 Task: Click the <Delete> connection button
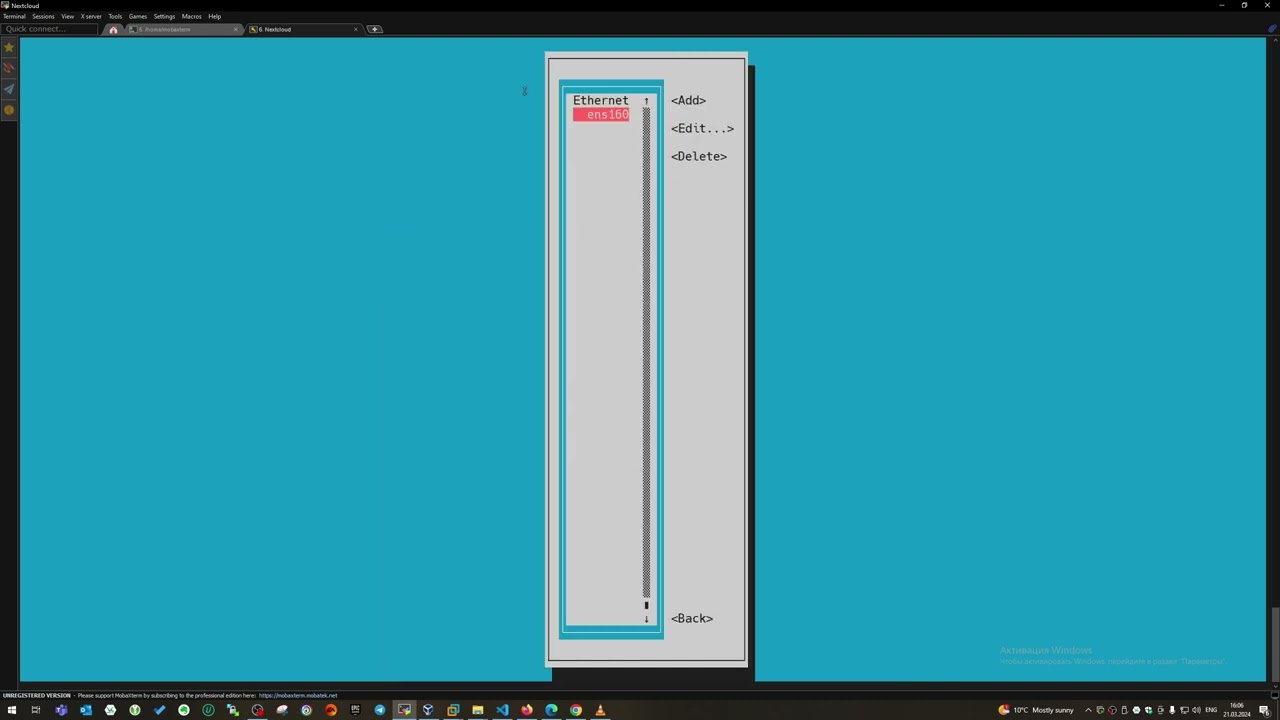[699, 156]
